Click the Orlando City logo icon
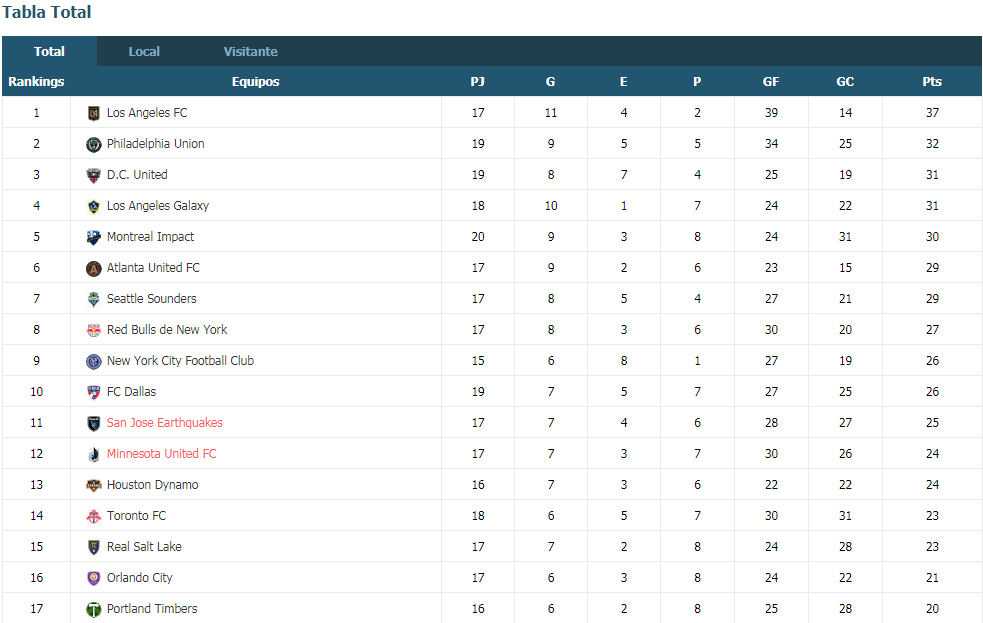 tap(93, 578)
